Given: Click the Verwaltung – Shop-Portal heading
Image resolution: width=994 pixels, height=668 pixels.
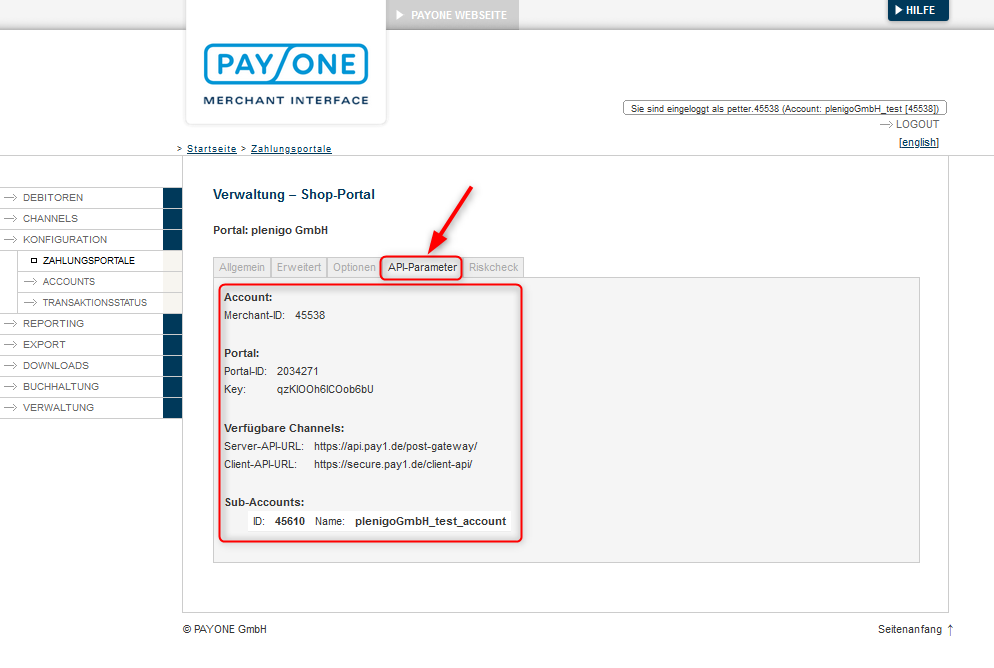Looking at the screenshot, I should 294,195.
